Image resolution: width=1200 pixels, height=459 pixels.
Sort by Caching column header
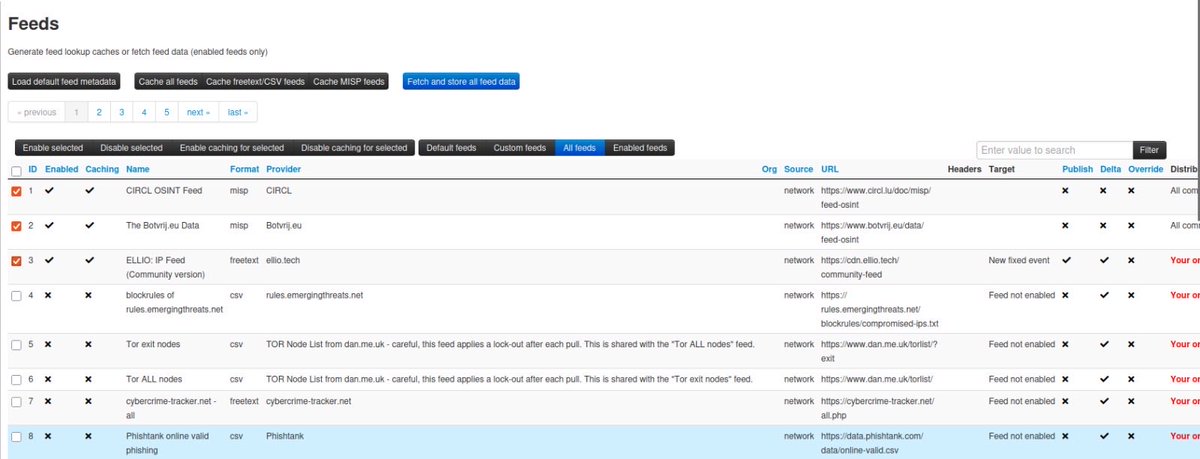point(102,170)
